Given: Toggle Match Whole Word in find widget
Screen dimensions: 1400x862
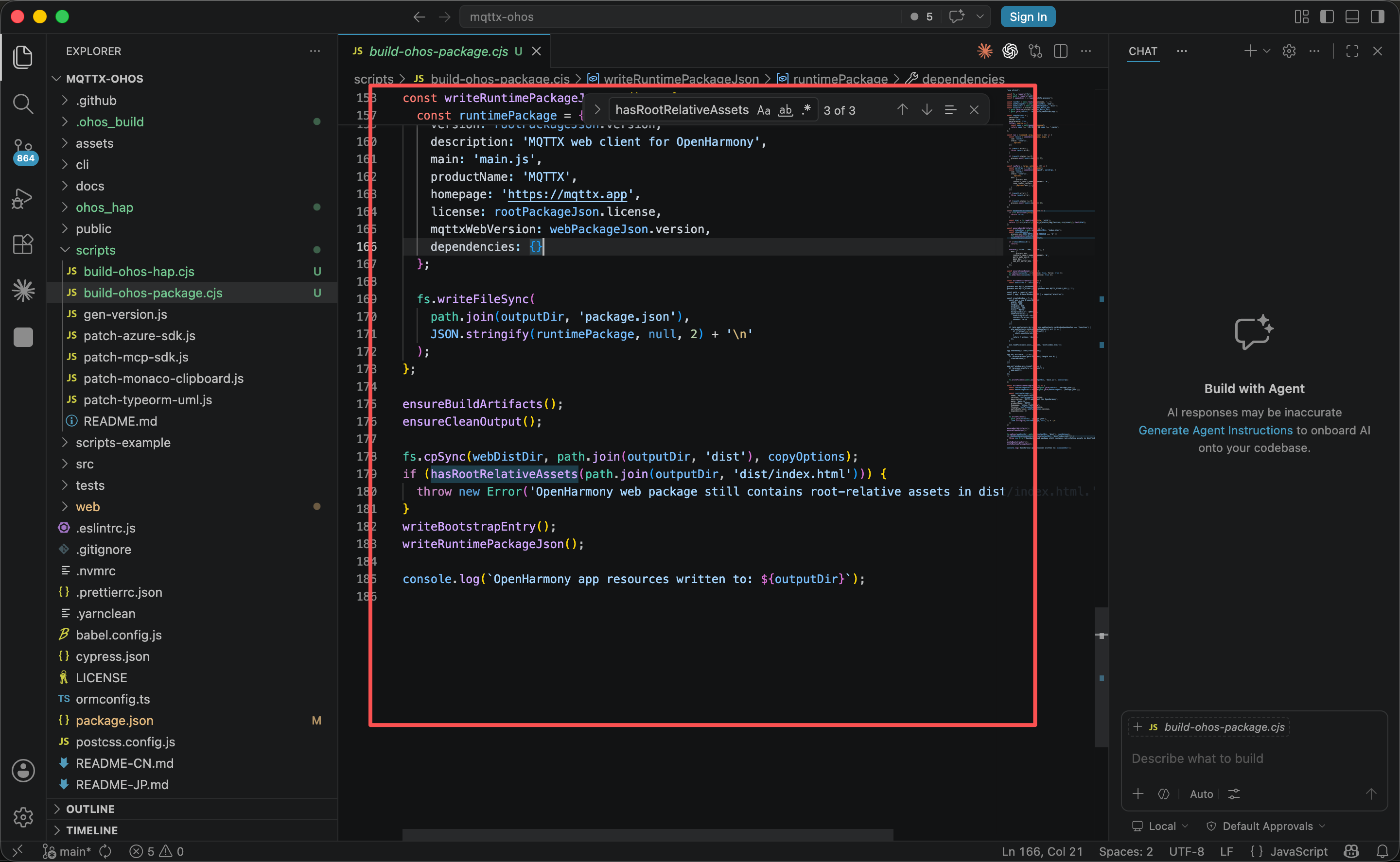Looking at the screenshot, I should tap(785, 110).
